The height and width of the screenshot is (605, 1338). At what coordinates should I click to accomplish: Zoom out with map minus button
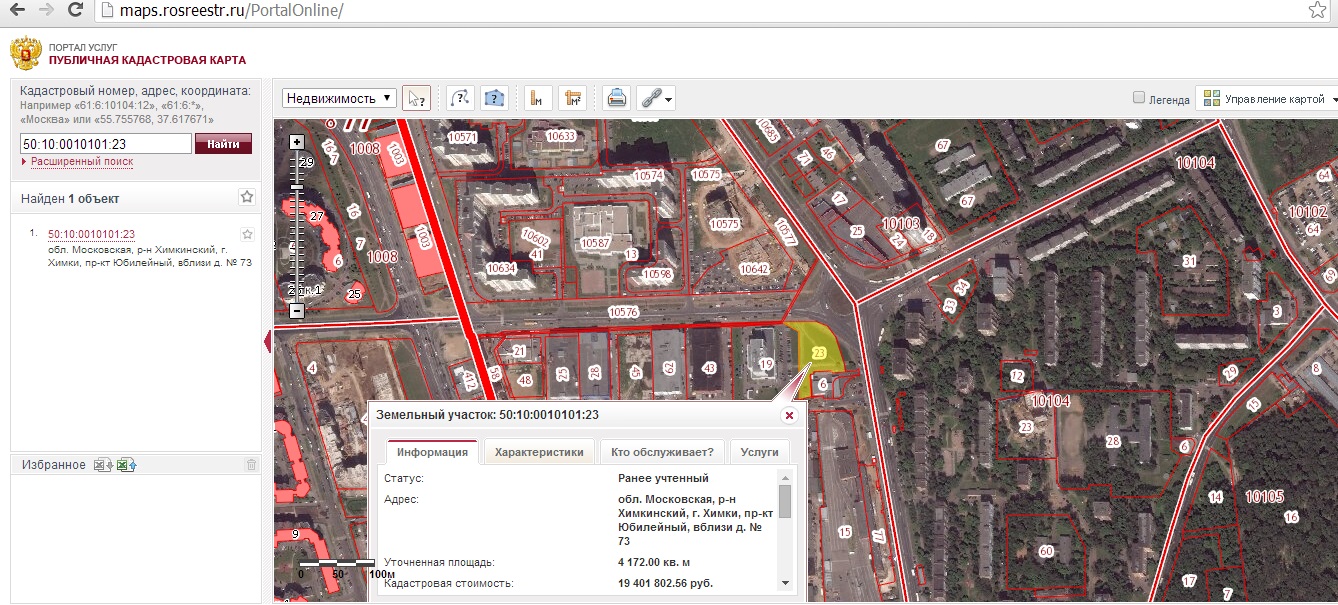pos(296,310)
